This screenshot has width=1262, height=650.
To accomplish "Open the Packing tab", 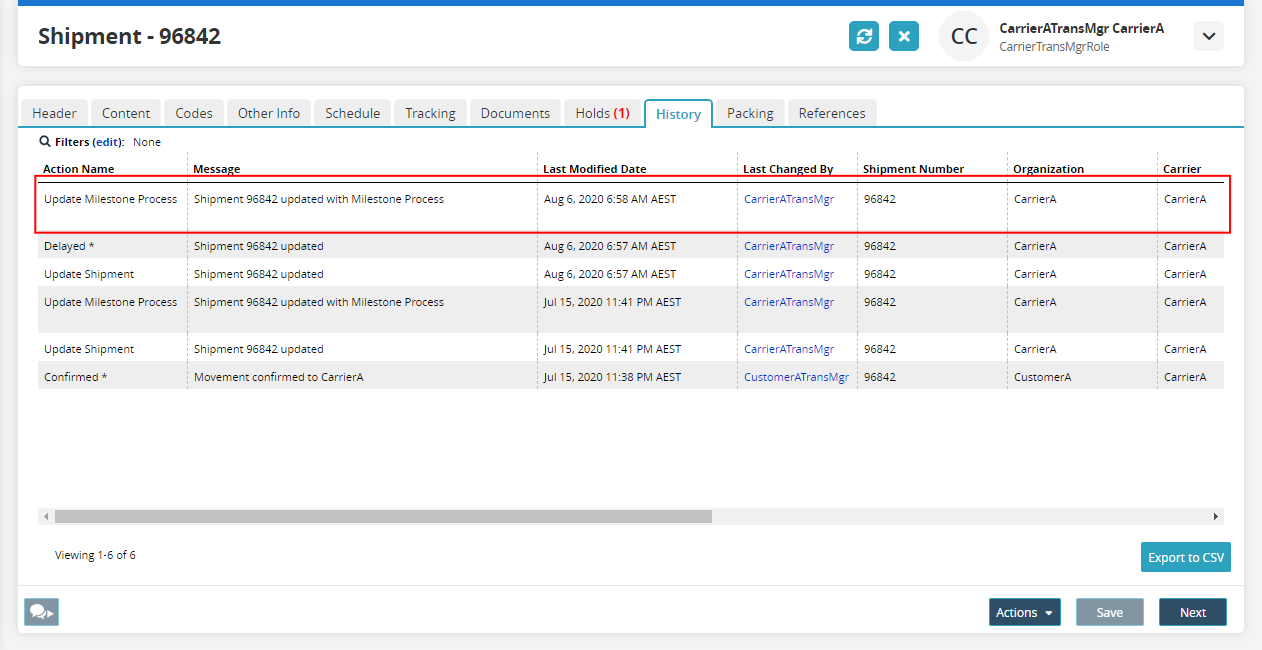I will (x=750, y=113).
